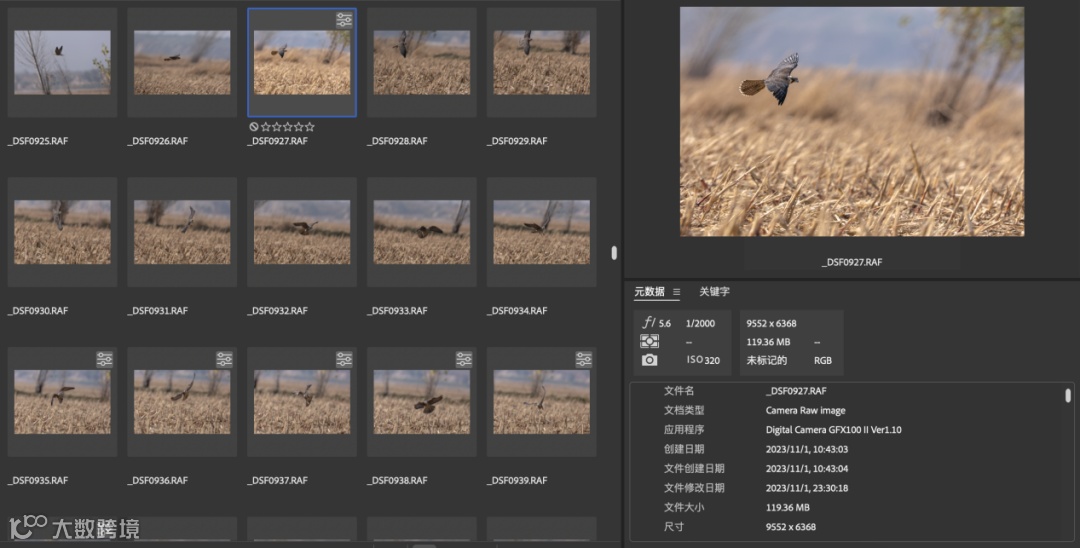Viewport: 1080px width, 548px height.
Task: Click the _DSF0930.RAF filename label
Action: tap(38, 311)
